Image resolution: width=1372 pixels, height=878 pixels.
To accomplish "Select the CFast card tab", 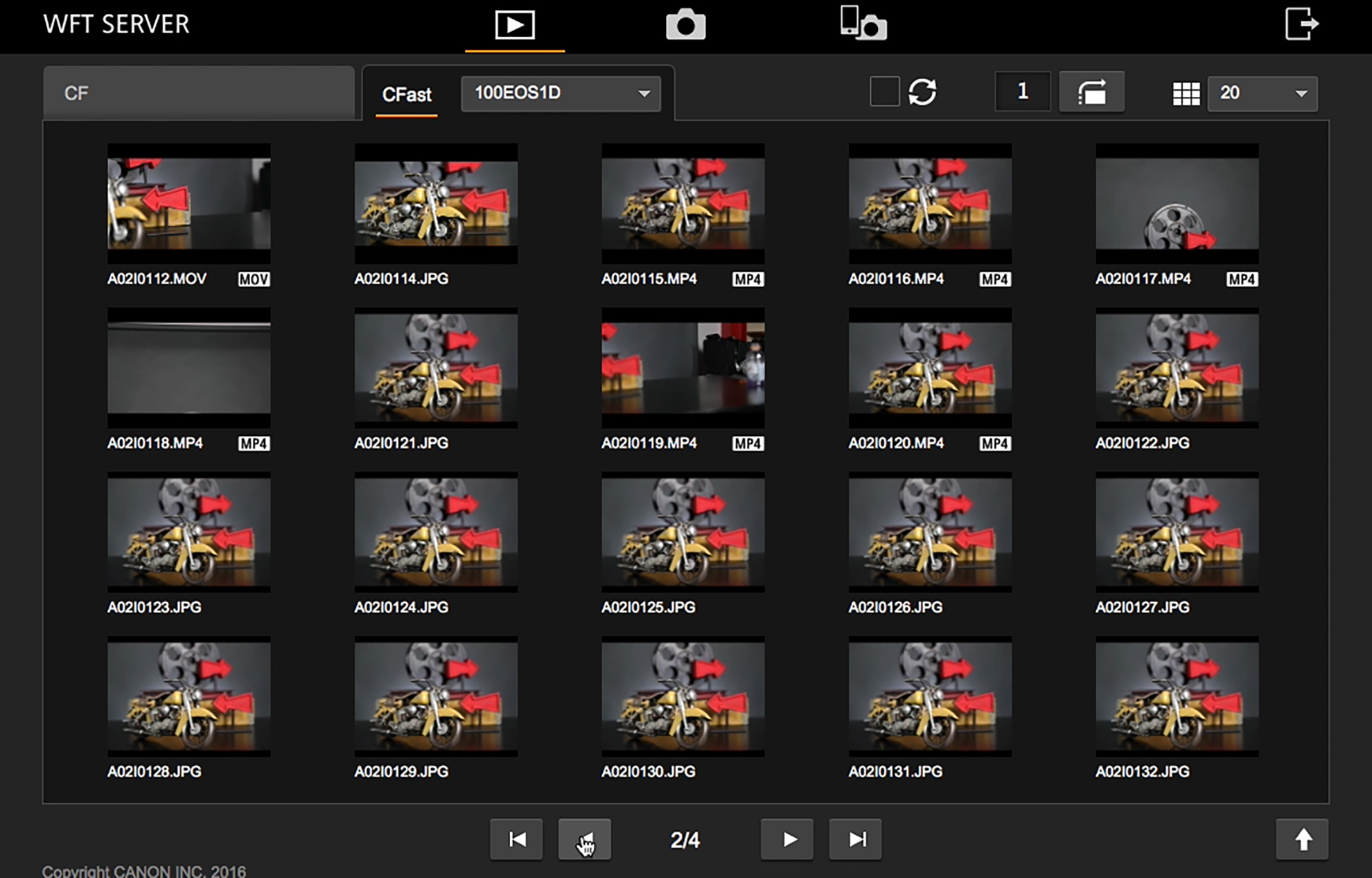I will [407, 94].
